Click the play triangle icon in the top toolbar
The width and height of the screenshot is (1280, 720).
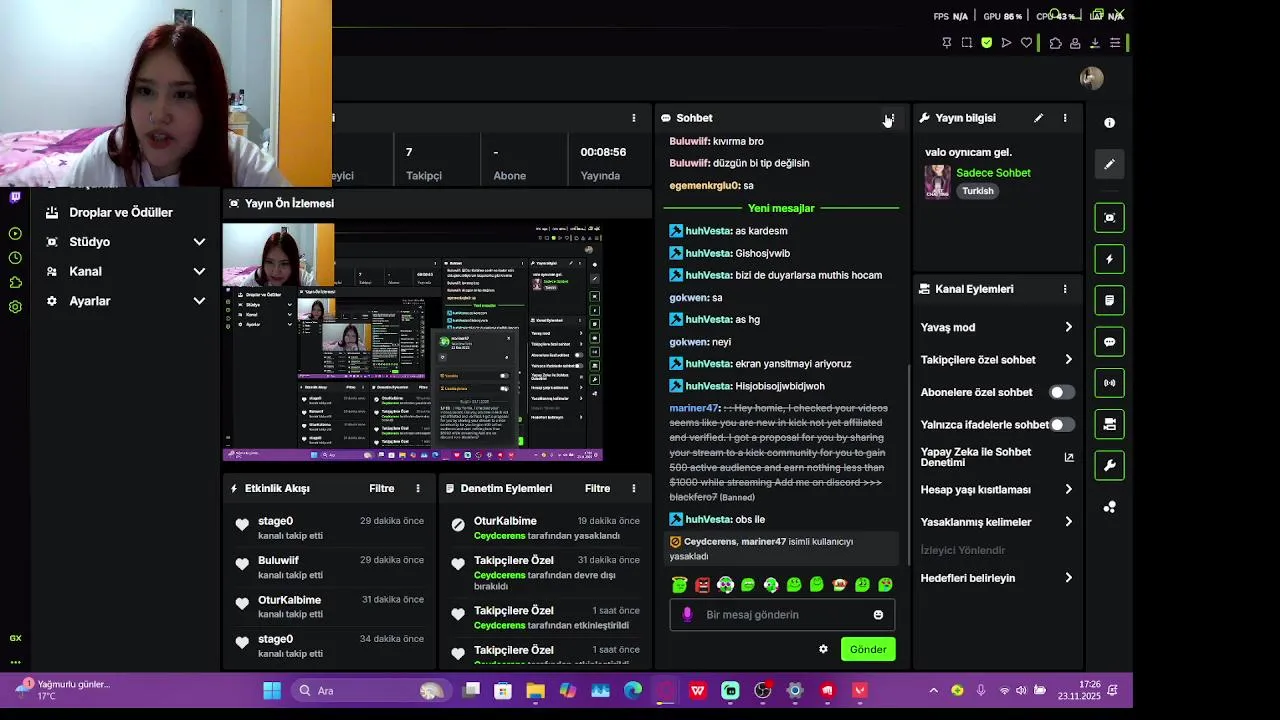click(x=1006, y=43)
